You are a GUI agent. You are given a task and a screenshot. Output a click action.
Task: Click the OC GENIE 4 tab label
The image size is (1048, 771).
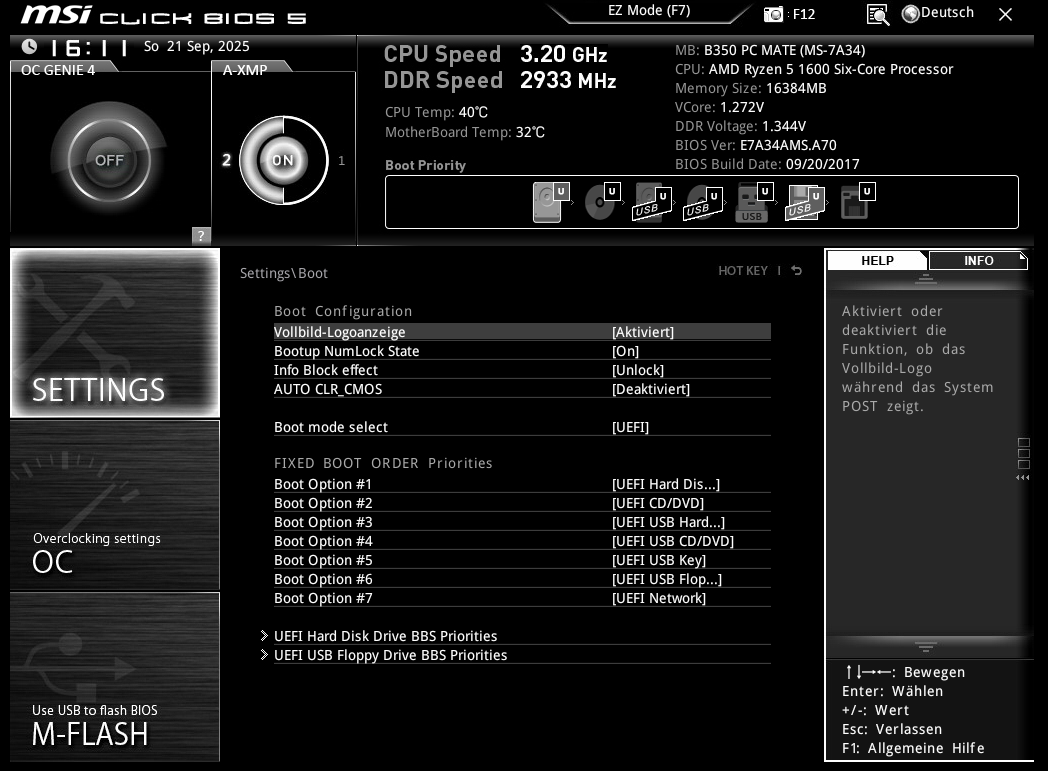point(58,69)
